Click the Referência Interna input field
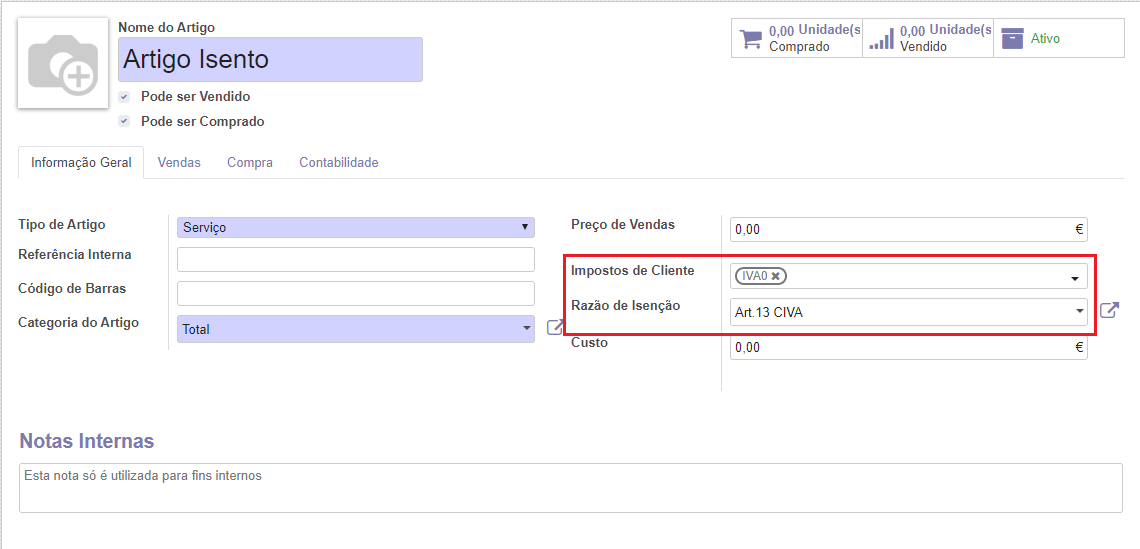This screenshot has width=1140, height=549. click(x=355, y=260)
